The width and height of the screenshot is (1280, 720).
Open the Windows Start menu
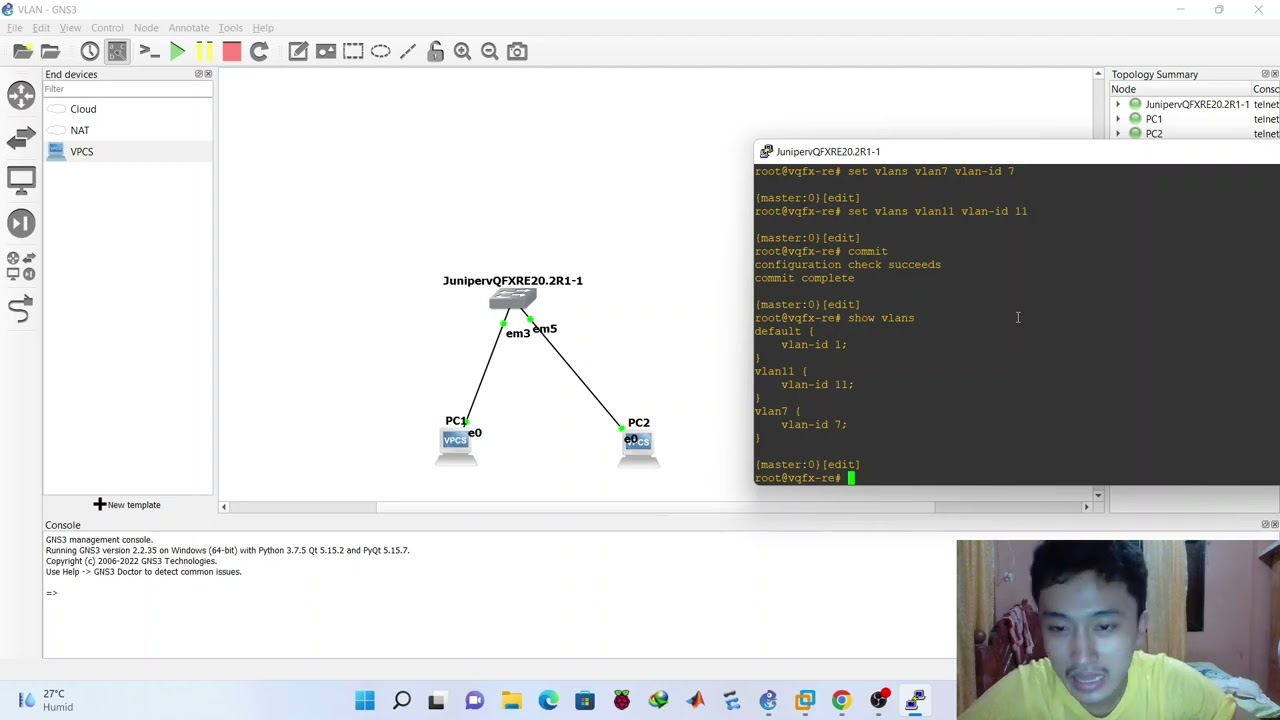point(365,701)
